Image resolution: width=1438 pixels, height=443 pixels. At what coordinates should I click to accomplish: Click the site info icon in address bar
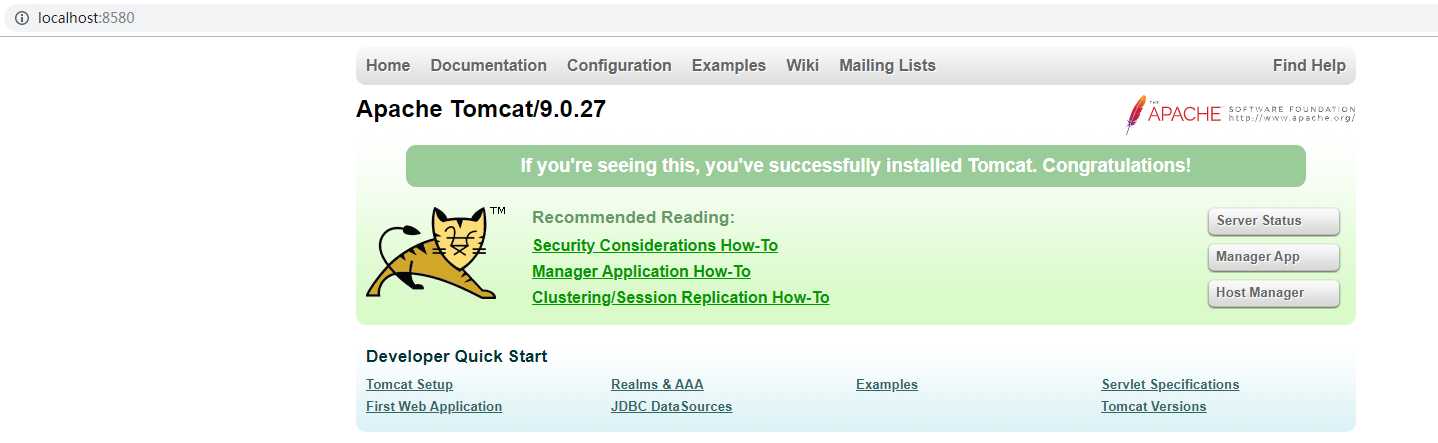click(x=22, y=18)
